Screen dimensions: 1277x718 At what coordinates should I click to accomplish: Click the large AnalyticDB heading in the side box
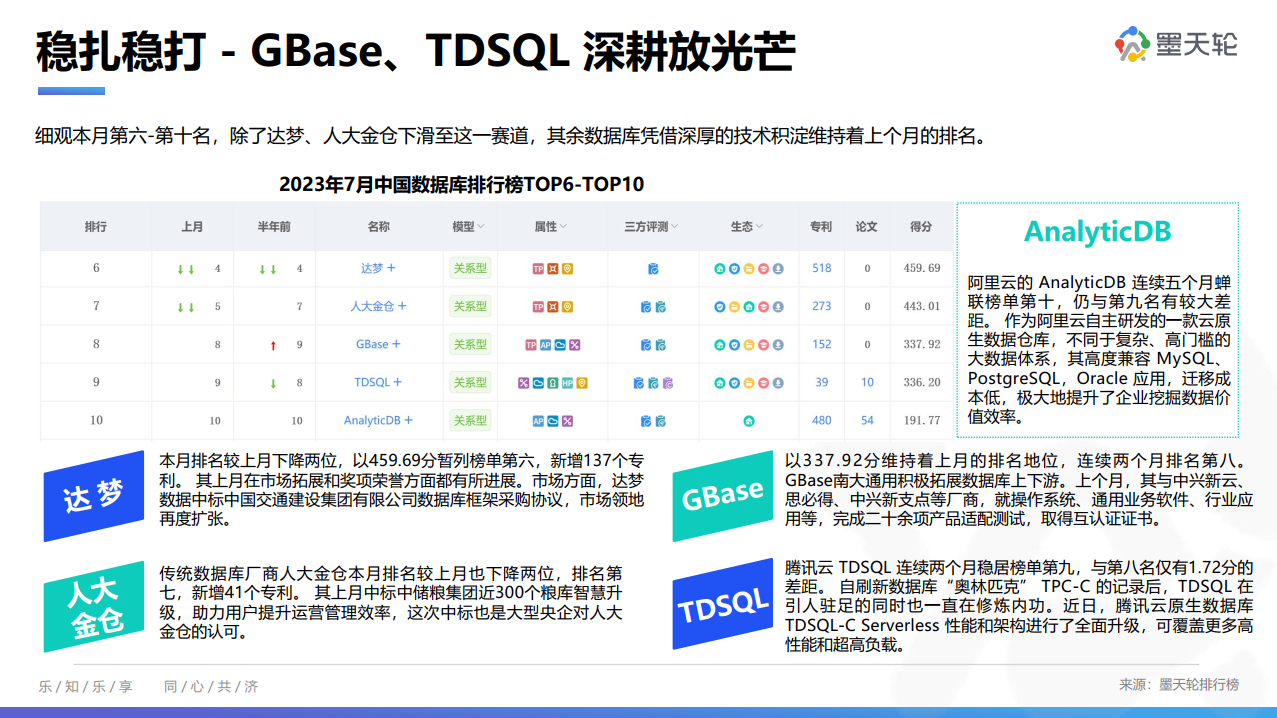click(1098, 232)
